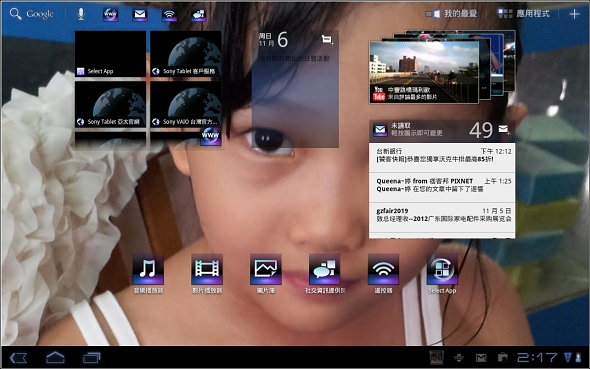Launch the 遙控器 remote control app
590x369 pixels.
coord(383,274)
